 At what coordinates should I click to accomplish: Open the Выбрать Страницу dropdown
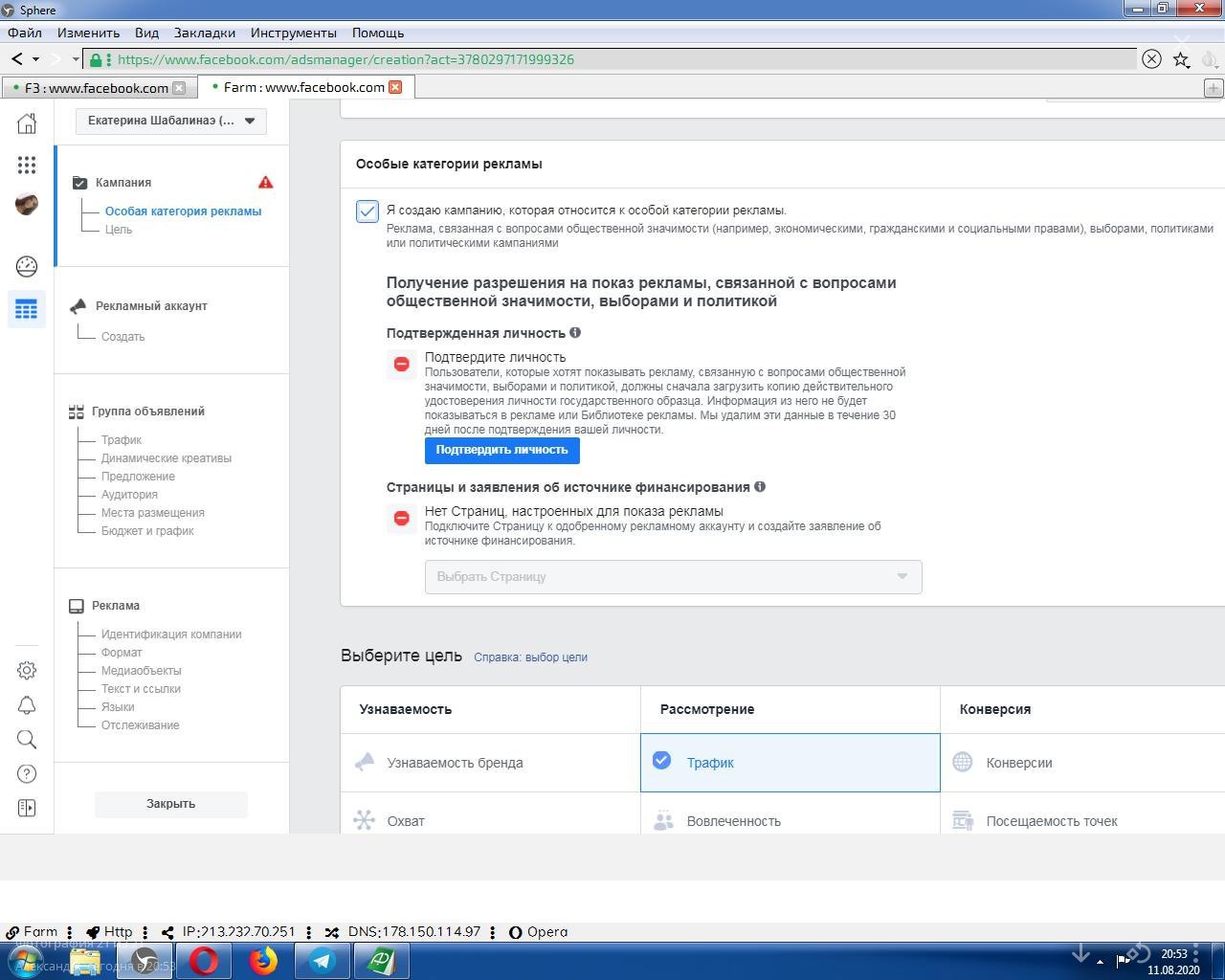673,577
